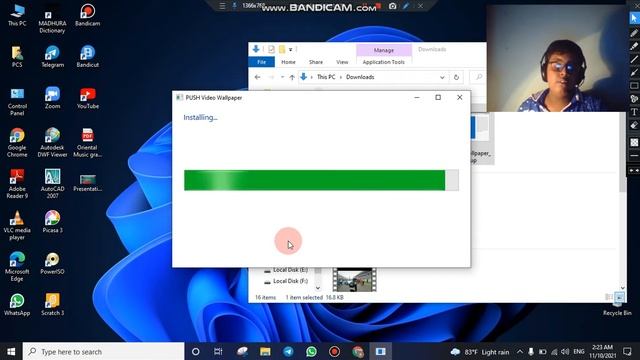The image size is (640, 360).
Task: Expand the address bar history dropdown
Action: (442, 77)
